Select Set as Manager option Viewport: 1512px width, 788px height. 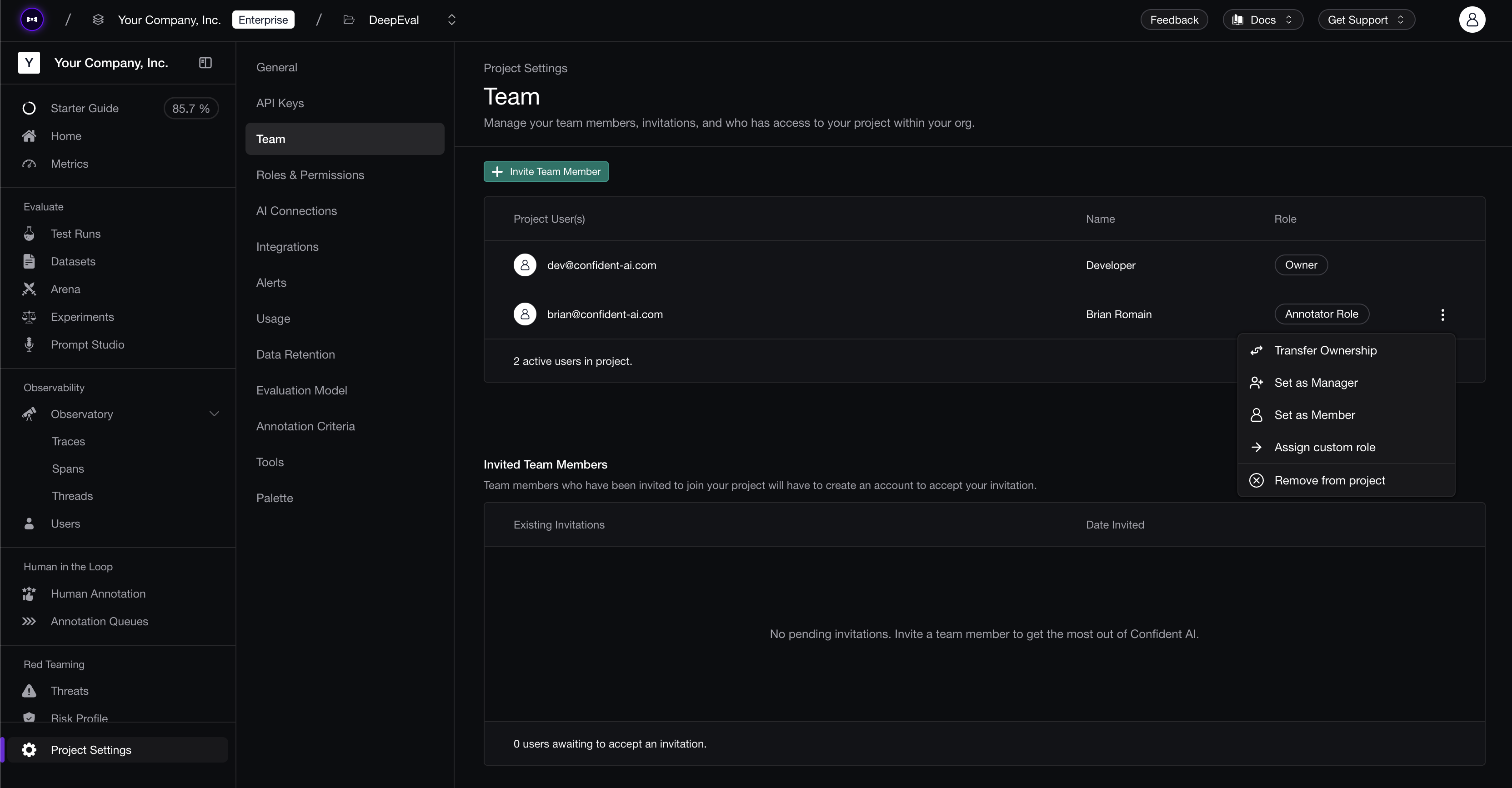[1315, 383]
